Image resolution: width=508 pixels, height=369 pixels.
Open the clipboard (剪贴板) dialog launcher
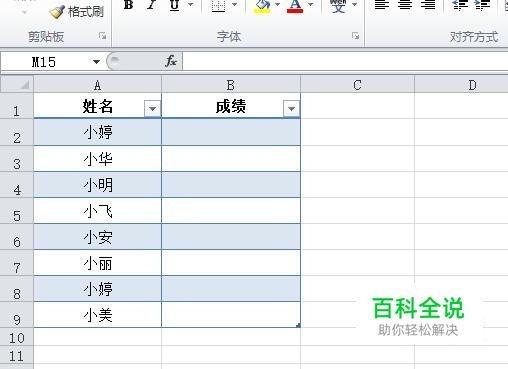pos(102,36)
